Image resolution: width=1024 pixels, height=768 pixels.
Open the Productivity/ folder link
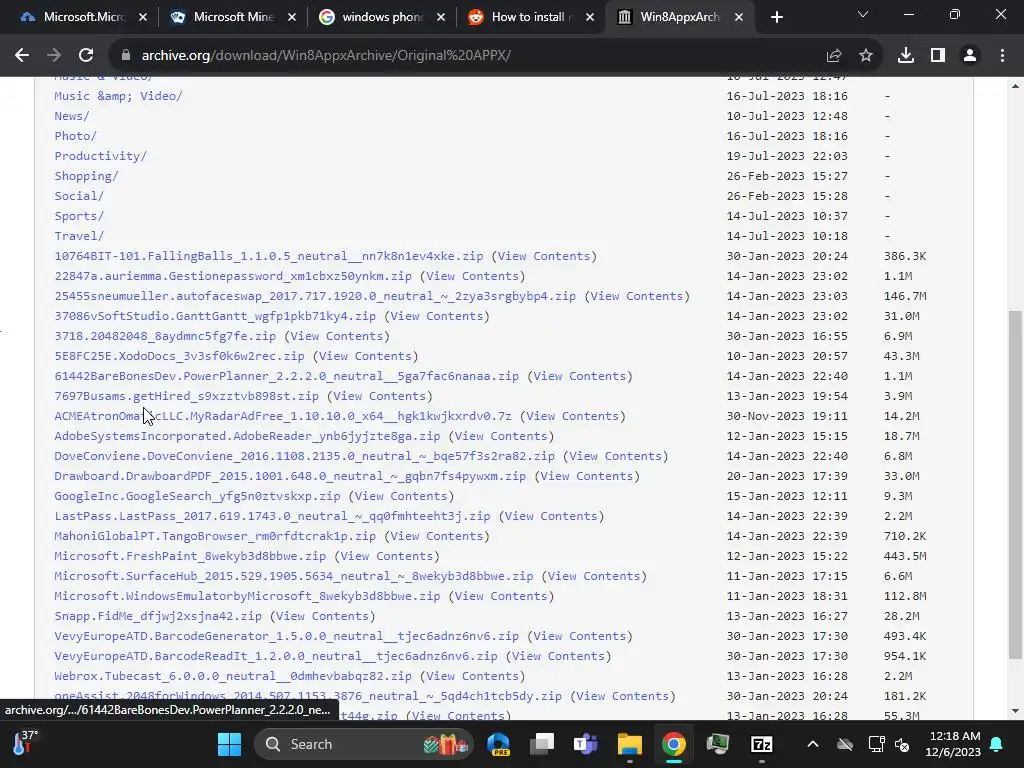(x=101, y=156)
